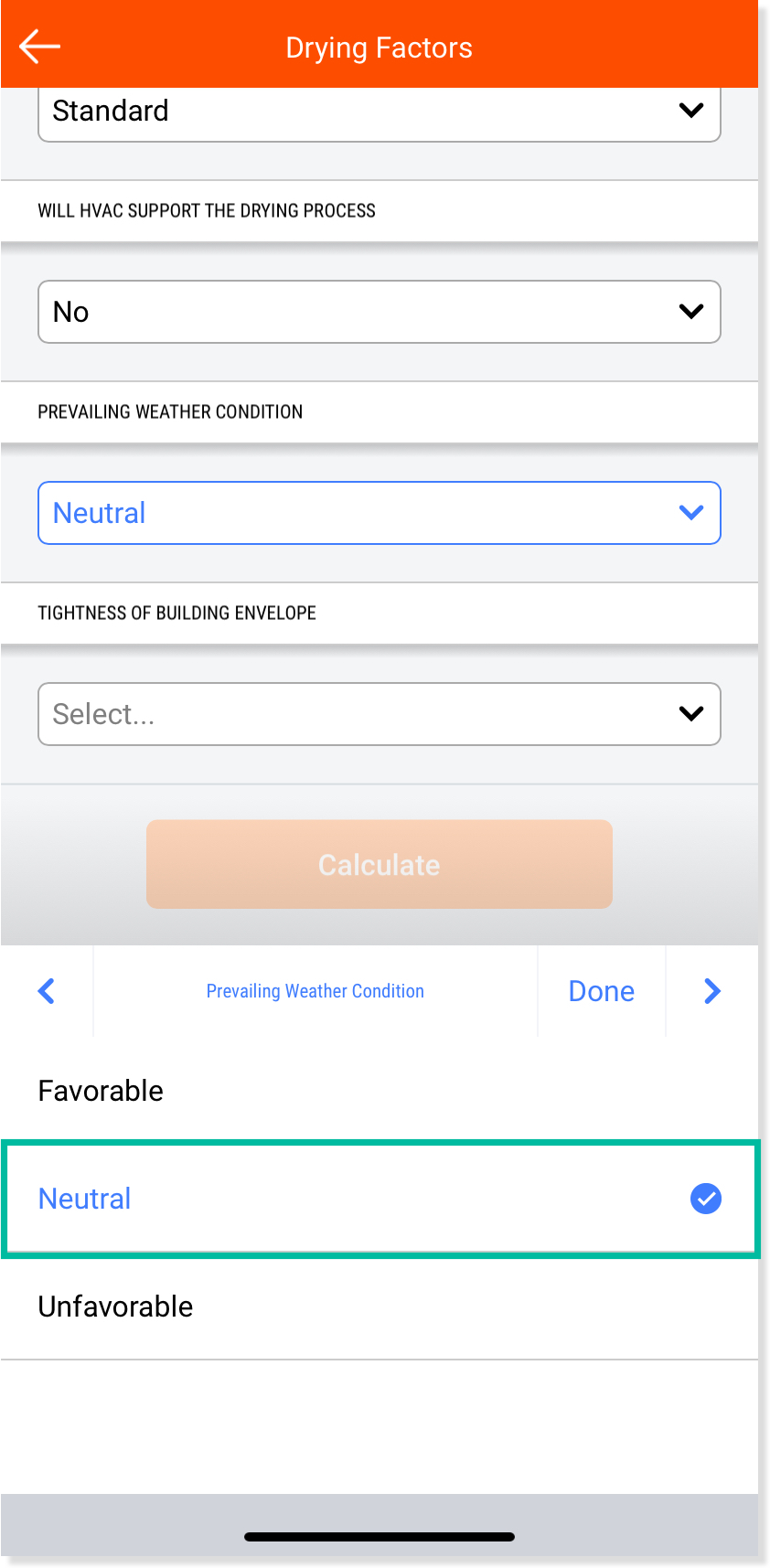Open Tightness of Building Envelope Select dropdown

tap(380, 714)
